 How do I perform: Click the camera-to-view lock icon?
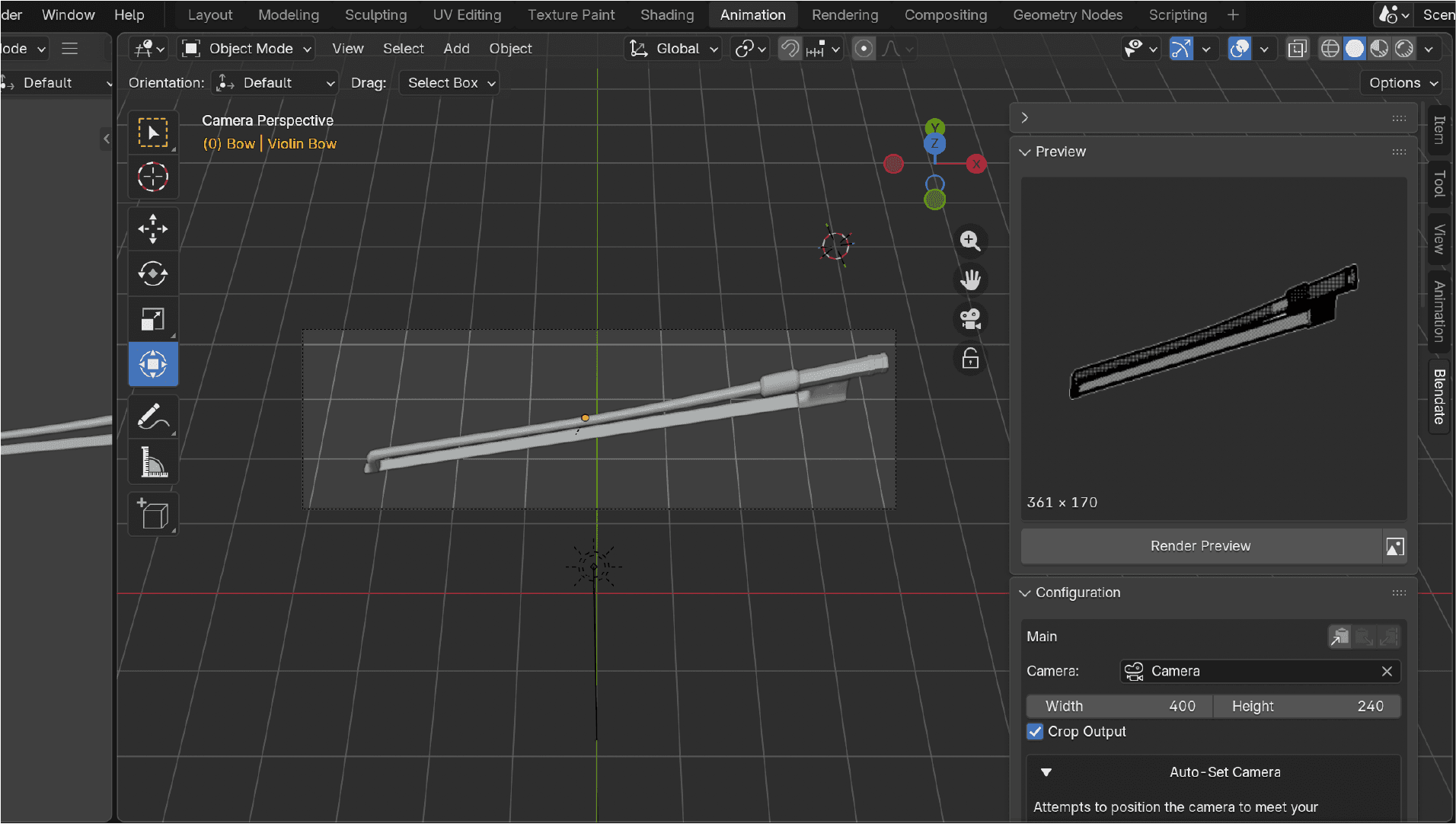970,358
